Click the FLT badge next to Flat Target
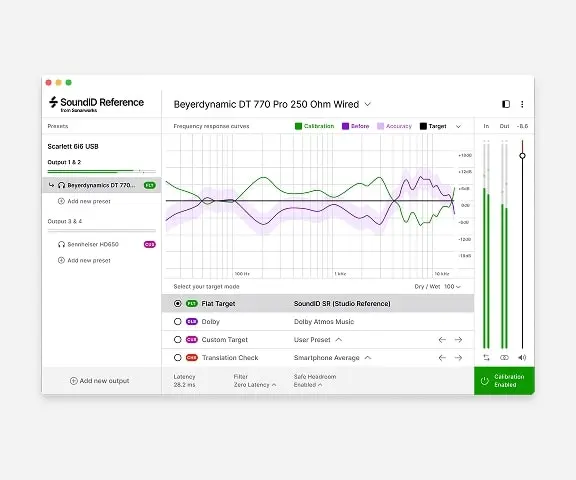Viewport: 576px width, 480px height. point(192,304)
